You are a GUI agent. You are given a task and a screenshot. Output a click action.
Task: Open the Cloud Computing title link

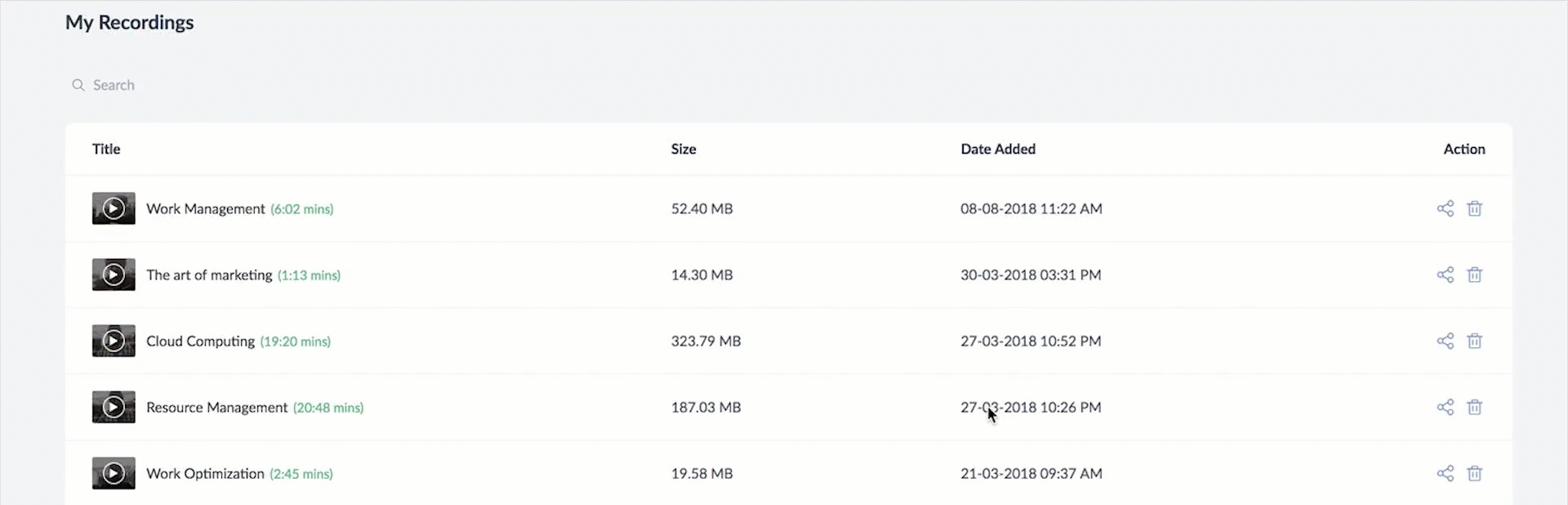200,341
